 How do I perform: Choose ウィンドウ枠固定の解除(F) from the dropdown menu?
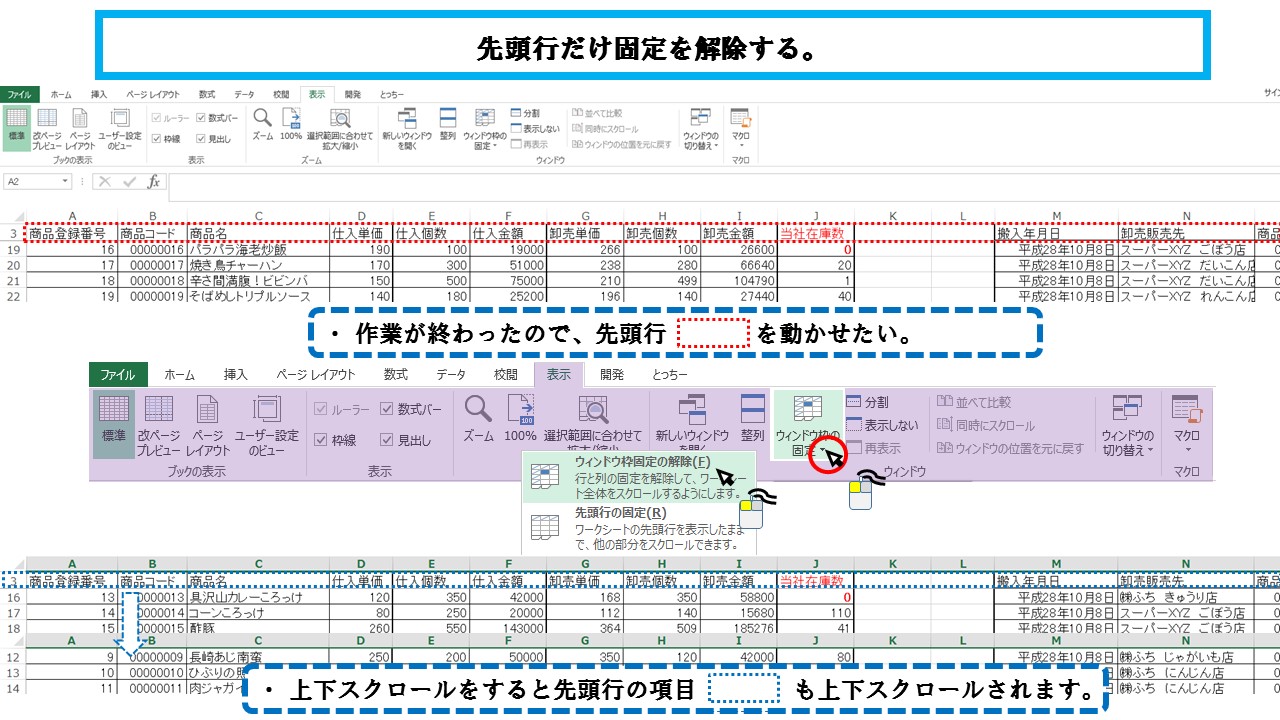640,477
